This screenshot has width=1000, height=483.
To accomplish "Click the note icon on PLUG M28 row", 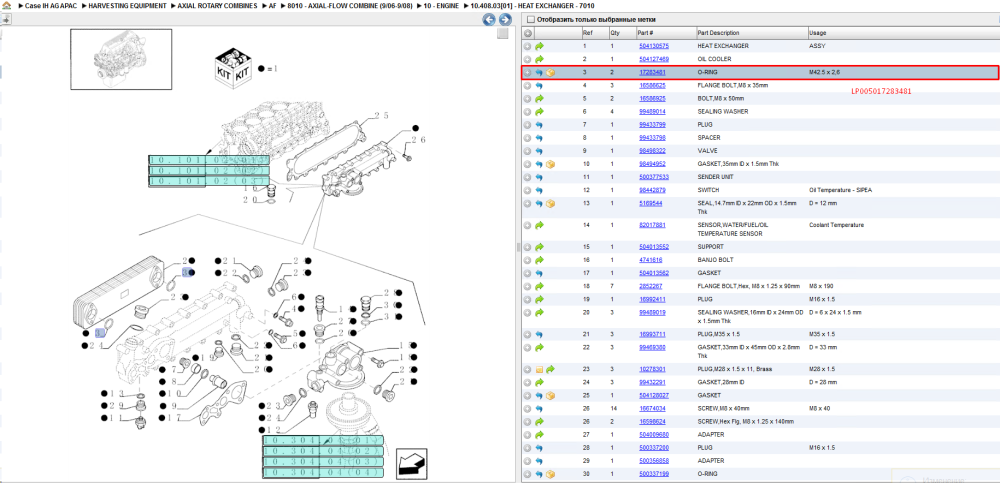I will 540,369.
